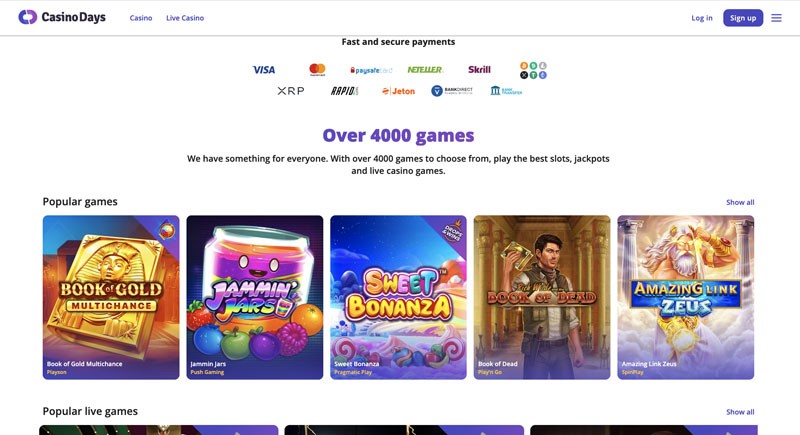Screen dimensions: 800x435
Task: Open the Sweet Bonanza game thumbnail
Action: point(398,297)
